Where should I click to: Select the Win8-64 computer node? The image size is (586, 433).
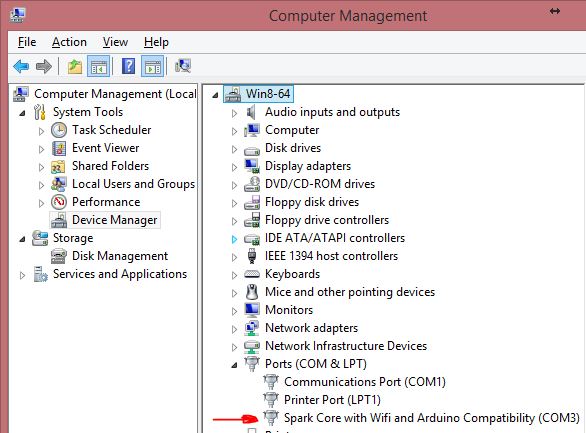[x=268, y=93]
